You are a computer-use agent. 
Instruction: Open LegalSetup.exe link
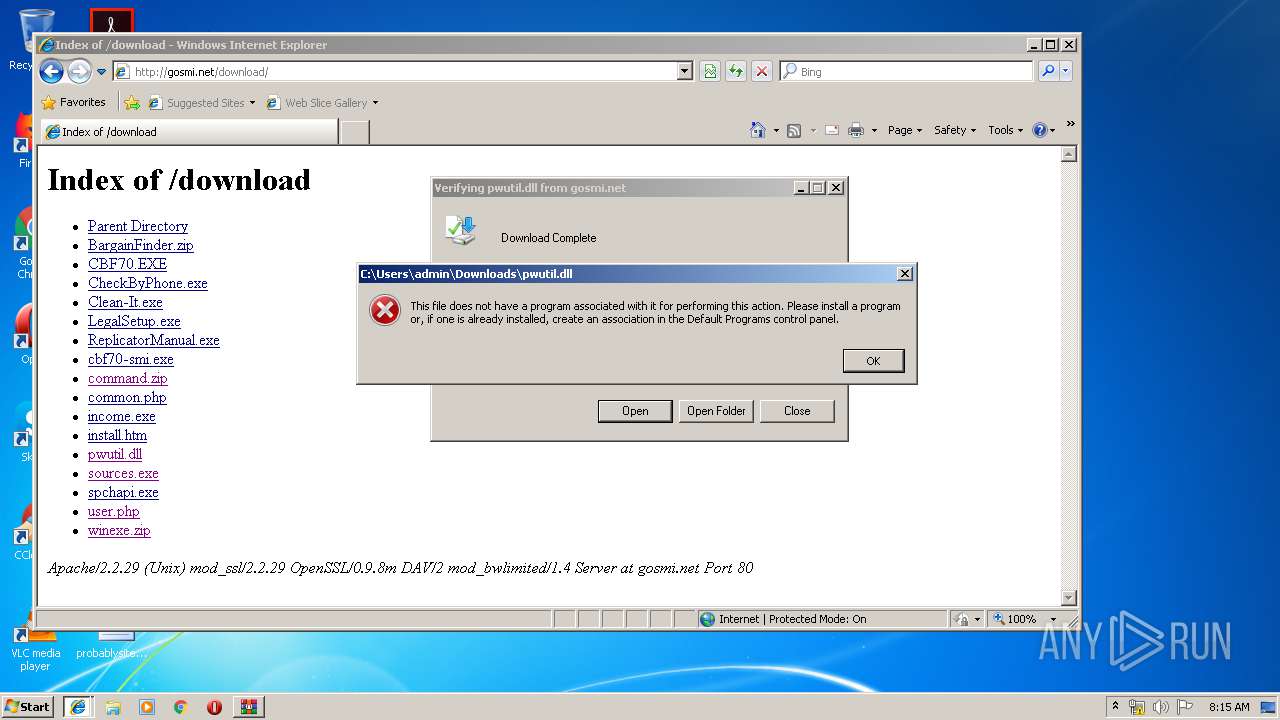[134, 321]
